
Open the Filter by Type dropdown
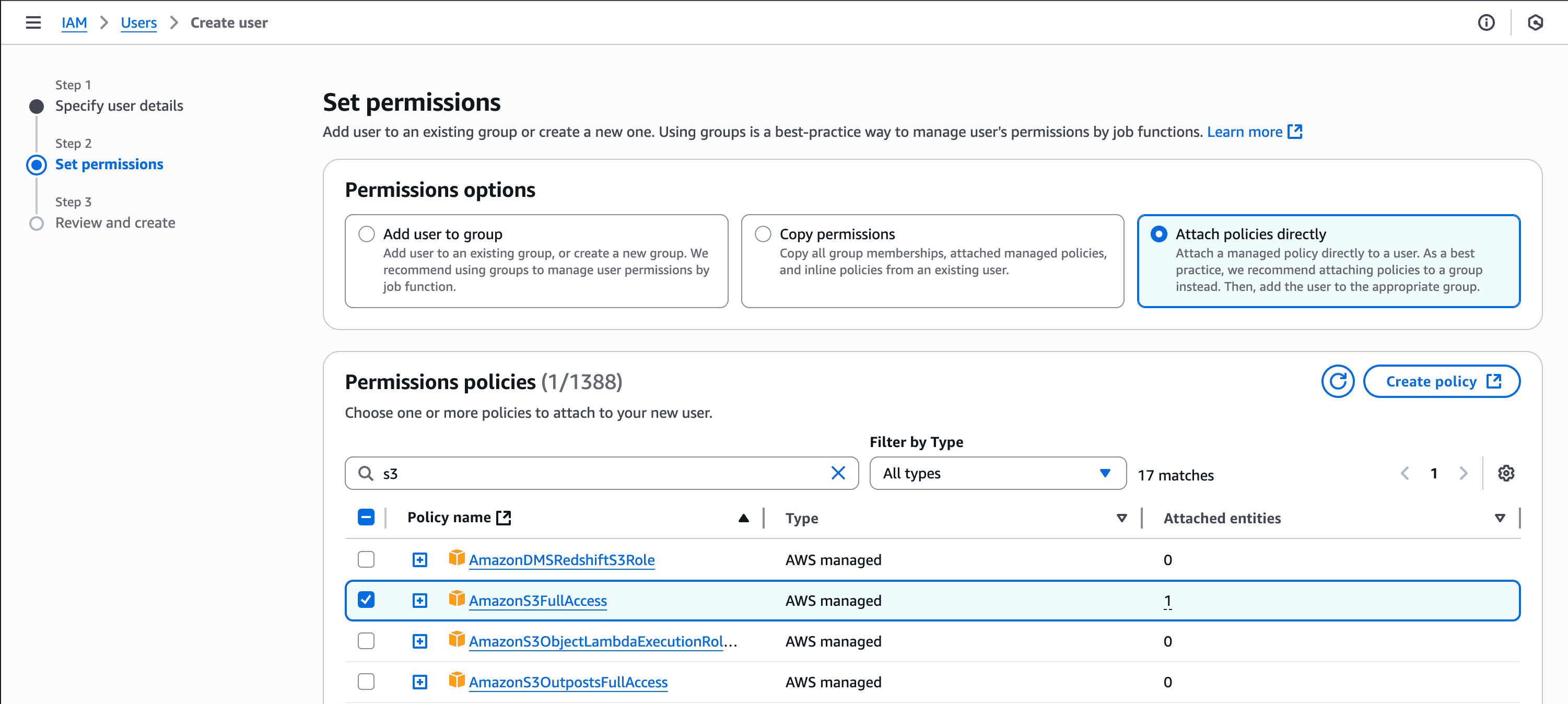click(997, 473)
